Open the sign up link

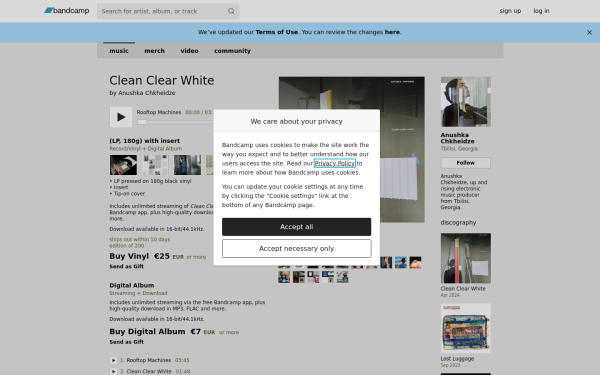pos(510,11)
